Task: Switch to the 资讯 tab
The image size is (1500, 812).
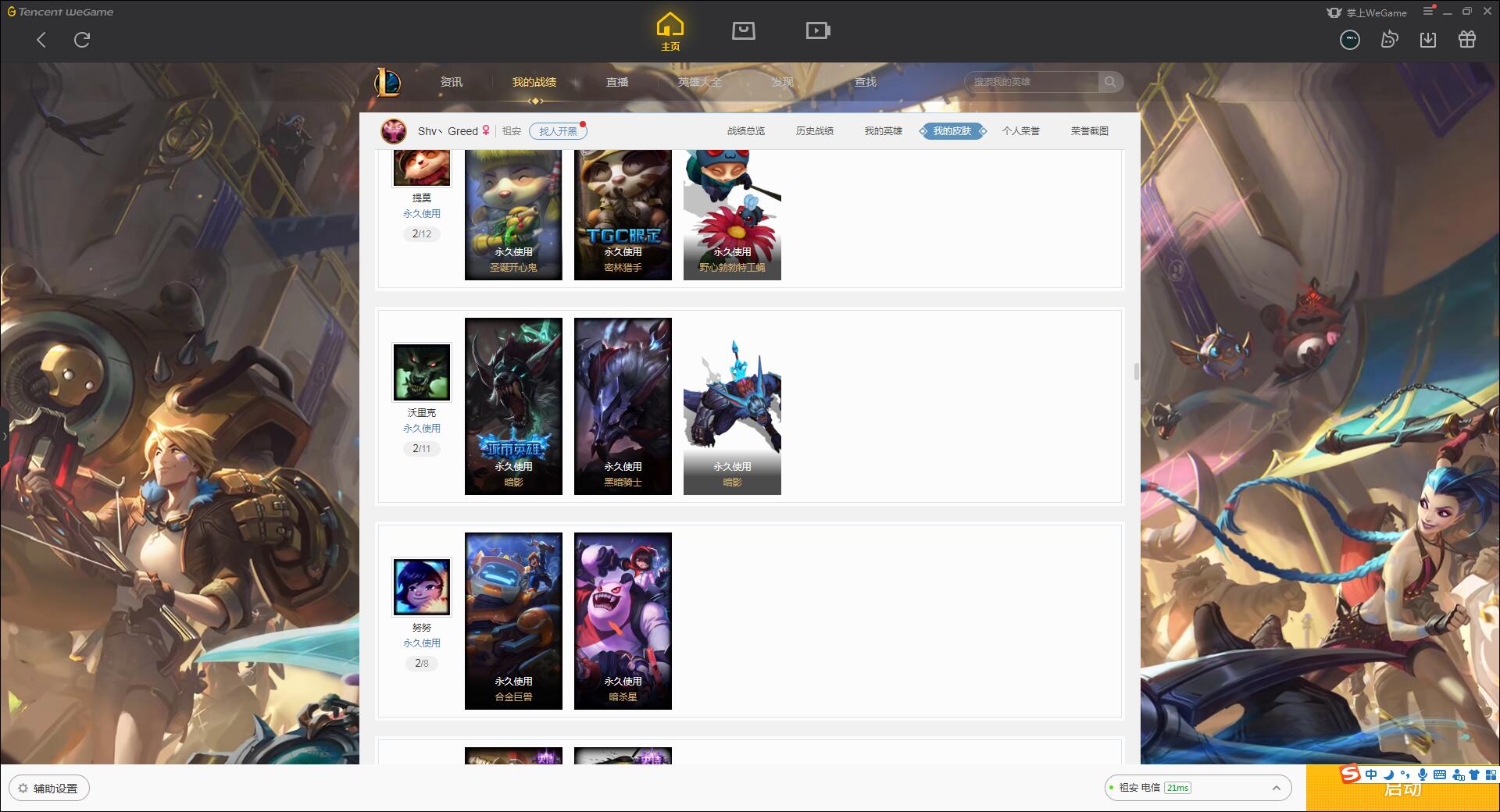Action: [x=452, y=82]
